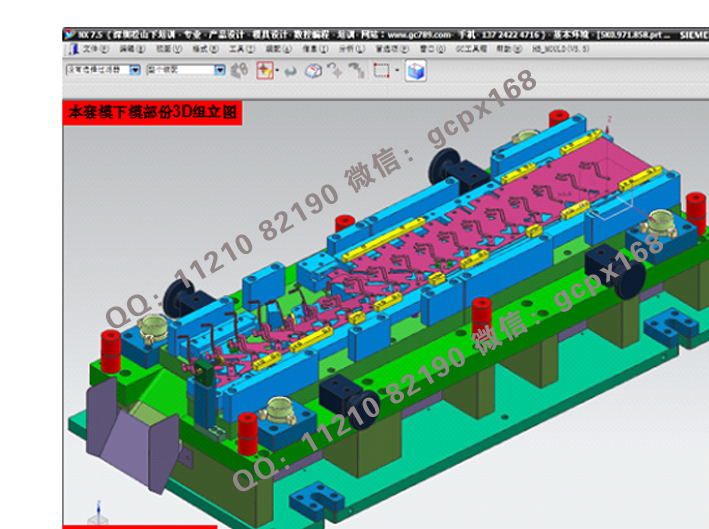Click the red title label above the model
709x529 pixels.
152,113
